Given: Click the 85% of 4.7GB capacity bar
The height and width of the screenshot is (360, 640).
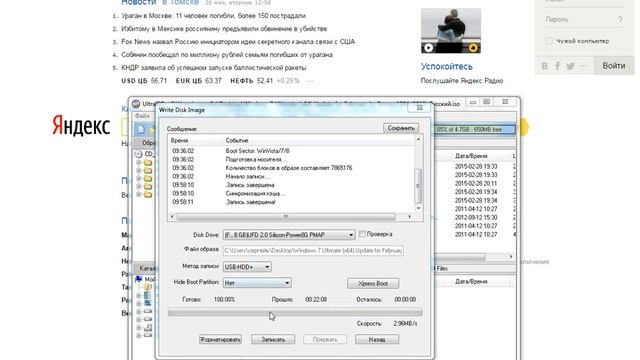Looking at the screenshot, I should click(475, 130).
